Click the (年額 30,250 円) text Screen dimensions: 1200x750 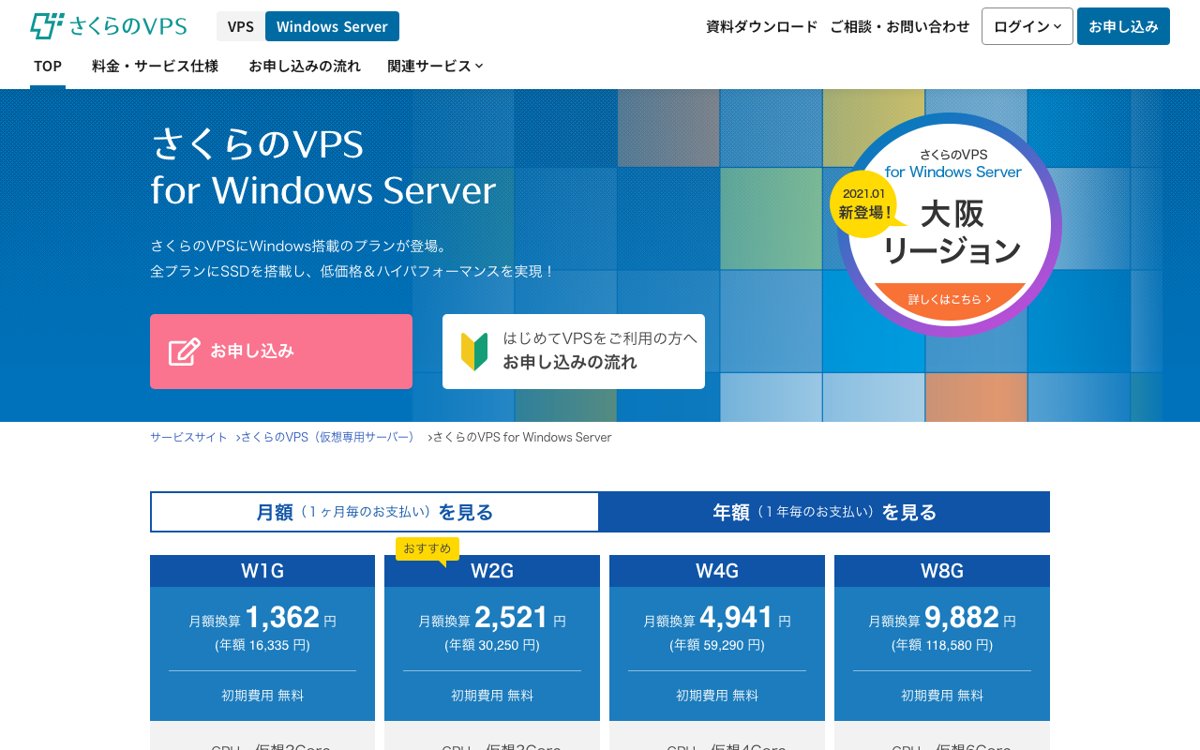tap(492, 646)
